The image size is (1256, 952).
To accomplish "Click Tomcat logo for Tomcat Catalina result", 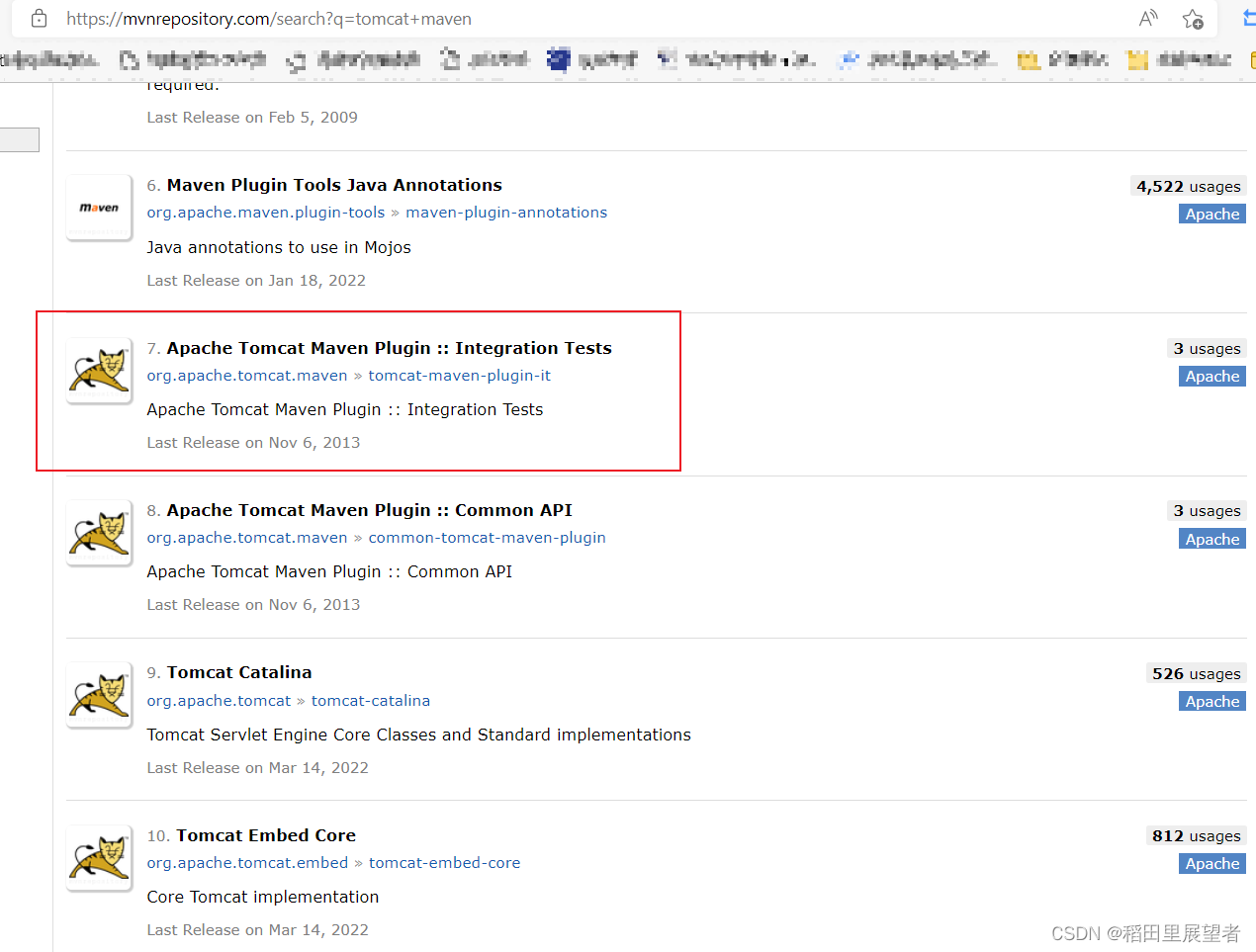I will point(99,695).
